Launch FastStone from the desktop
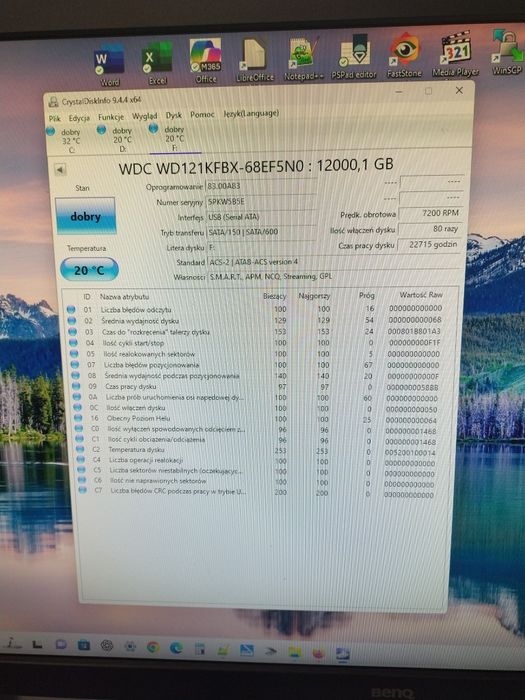Image resolution: width=525 pixels, height=700 pixels. pyautogui.click(x=404, y=56)
